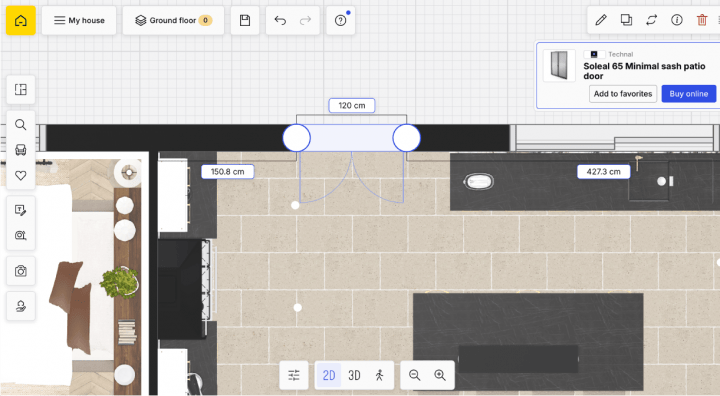Show product info with the i icon

coord(676,20)
